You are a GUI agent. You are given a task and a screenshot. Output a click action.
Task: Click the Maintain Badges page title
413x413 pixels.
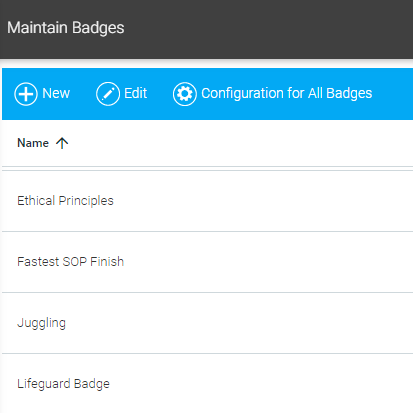(x=66, y=28)
